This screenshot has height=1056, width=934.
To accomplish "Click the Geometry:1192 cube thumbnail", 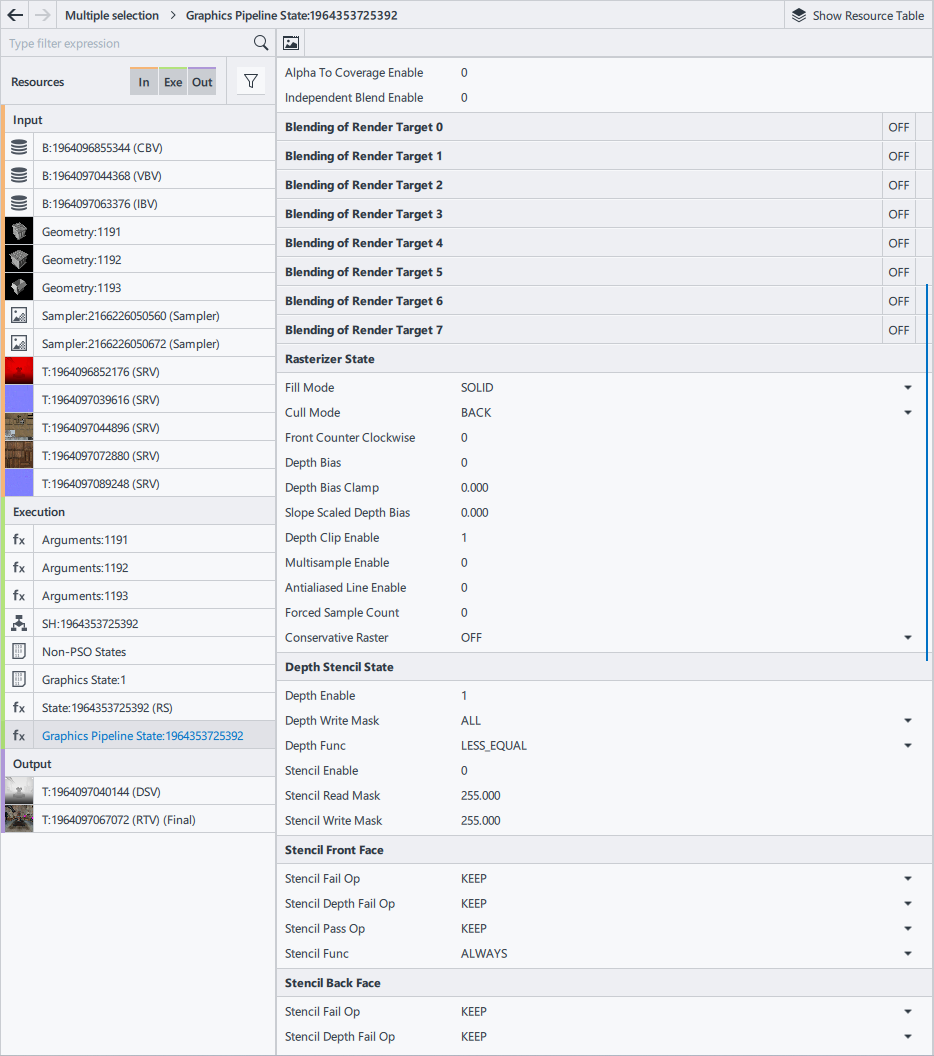I will pyautogui.click(x=19, y=259).
